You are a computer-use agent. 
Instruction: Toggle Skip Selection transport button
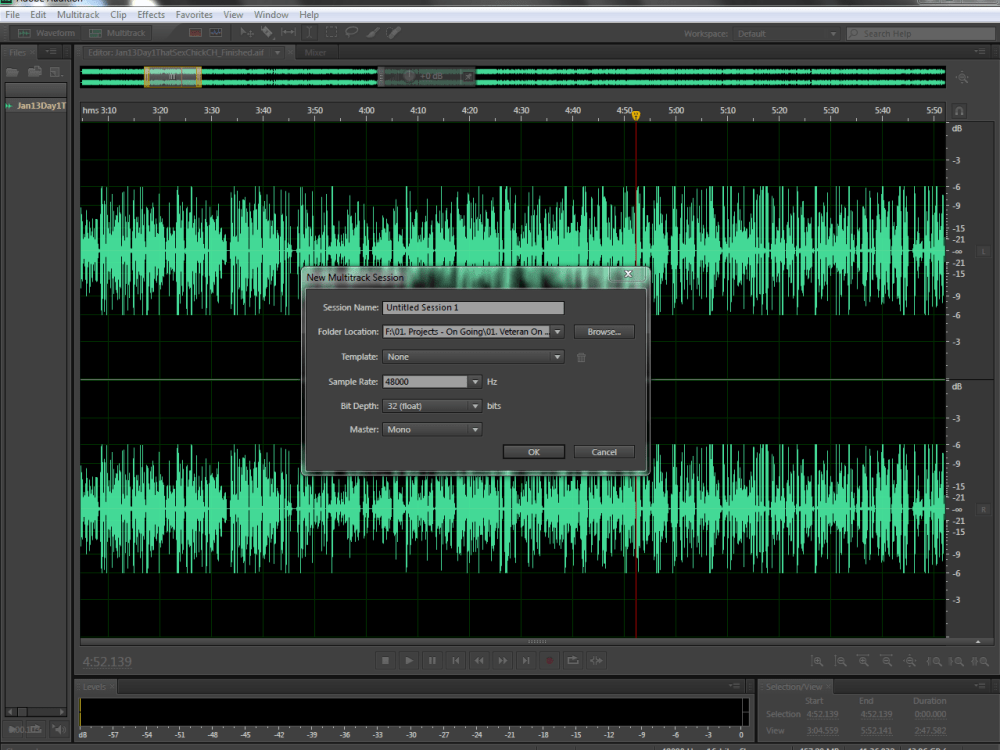[x=596, y=661]
